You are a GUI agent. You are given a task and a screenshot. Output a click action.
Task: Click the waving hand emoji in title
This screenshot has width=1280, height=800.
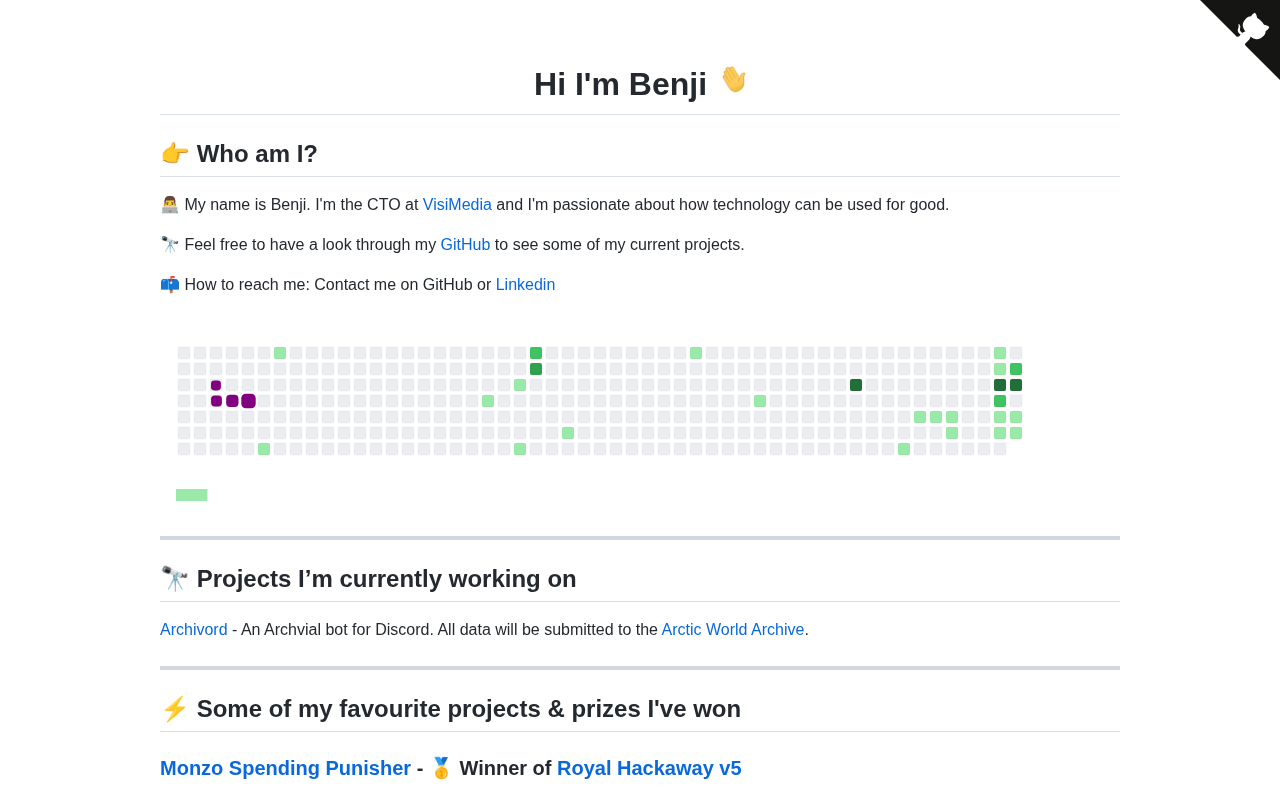tap(733, 80)
